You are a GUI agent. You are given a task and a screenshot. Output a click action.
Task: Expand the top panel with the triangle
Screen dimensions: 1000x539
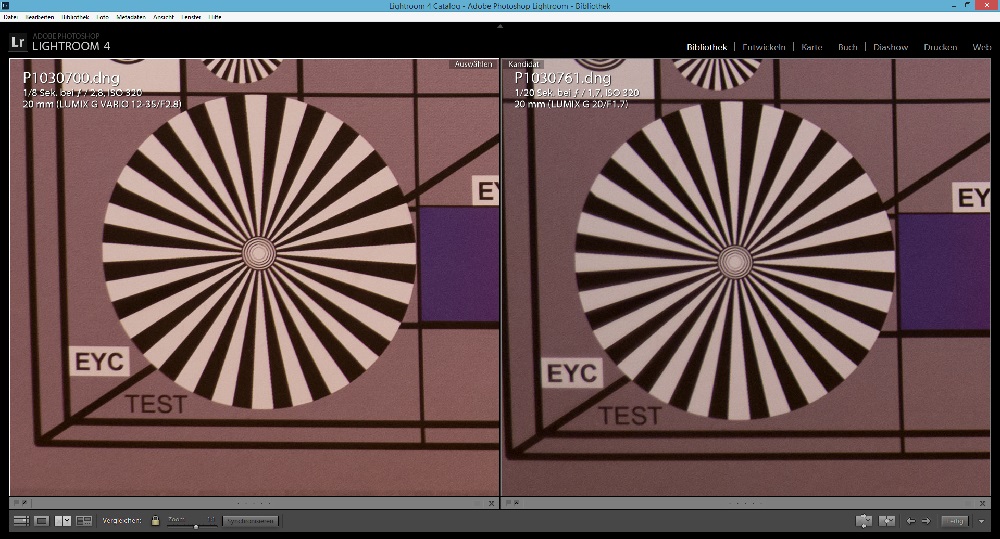(x=500, y=26)
